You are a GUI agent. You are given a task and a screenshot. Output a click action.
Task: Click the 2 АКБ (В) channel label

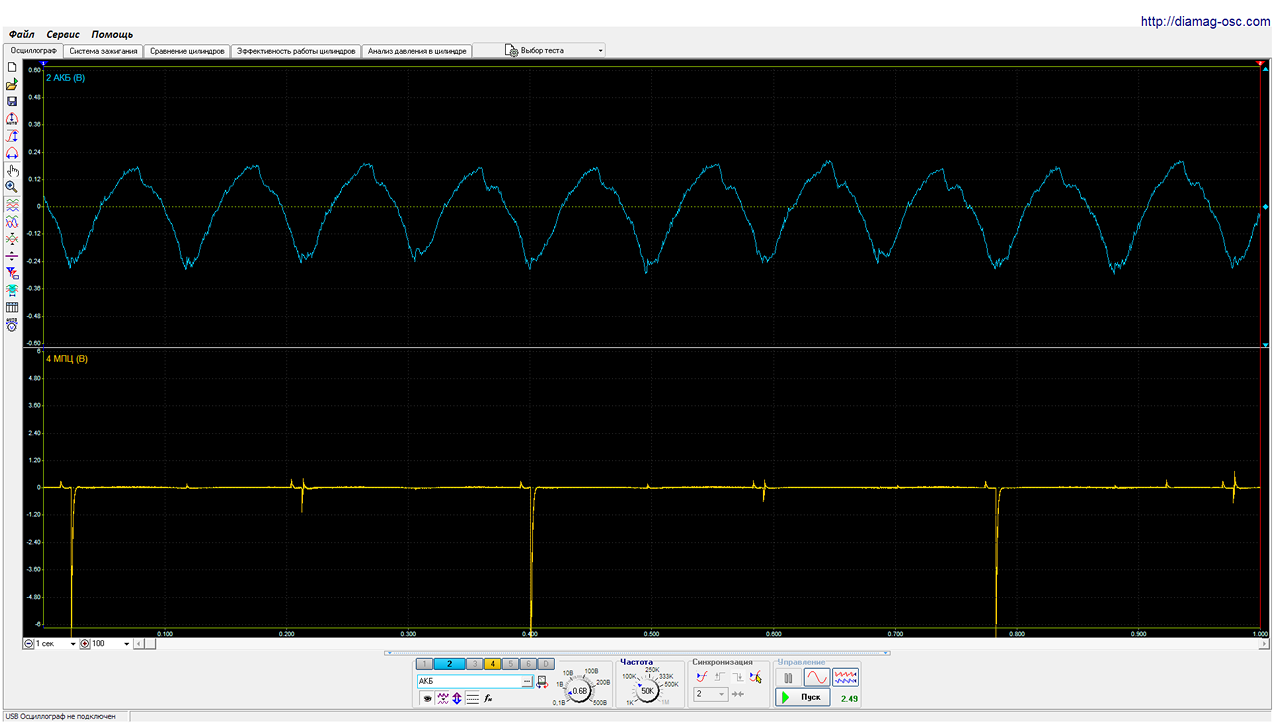66,77
